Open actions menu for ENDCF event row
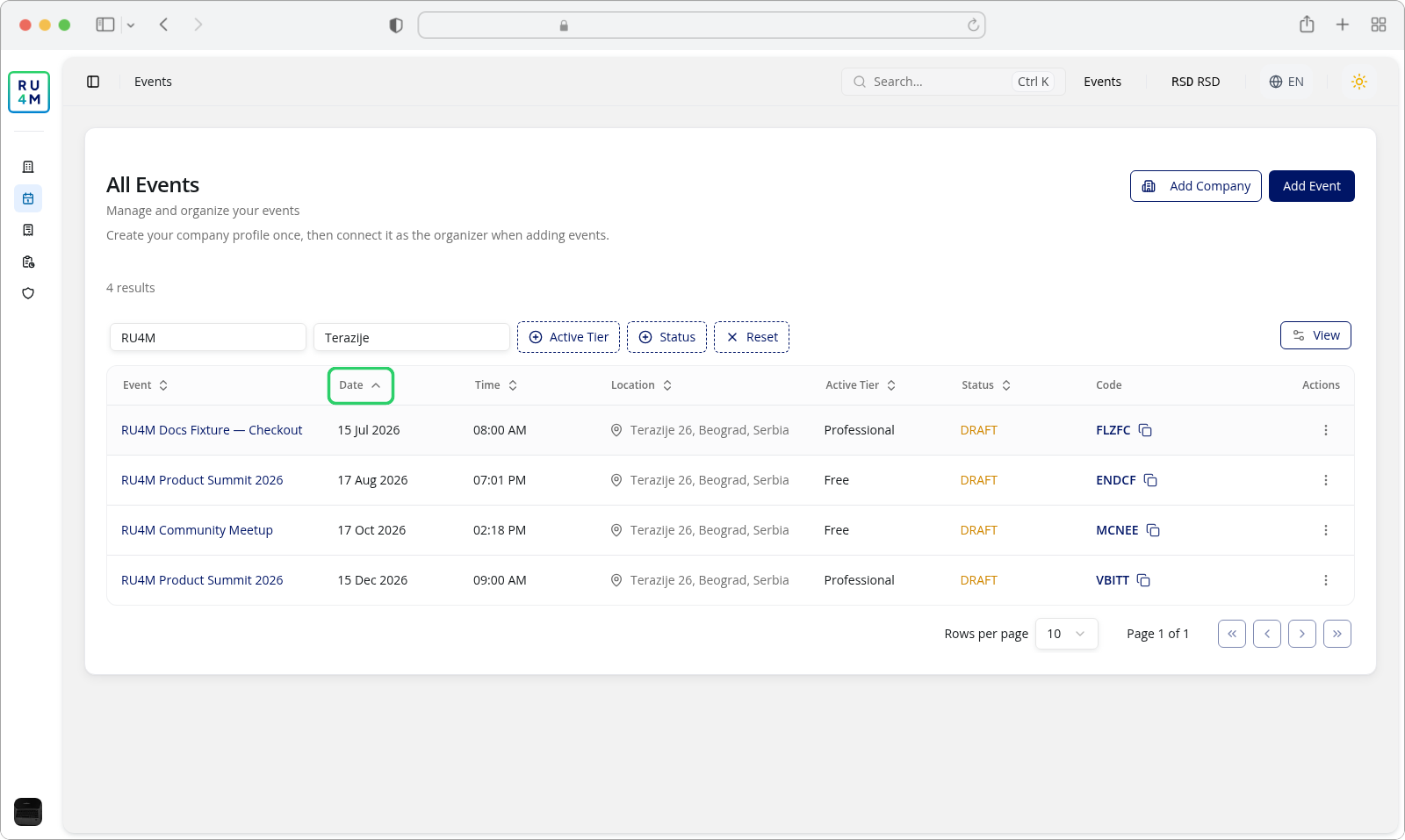The width and height of the screenshot is (1405, 840). coord(1326,480)
